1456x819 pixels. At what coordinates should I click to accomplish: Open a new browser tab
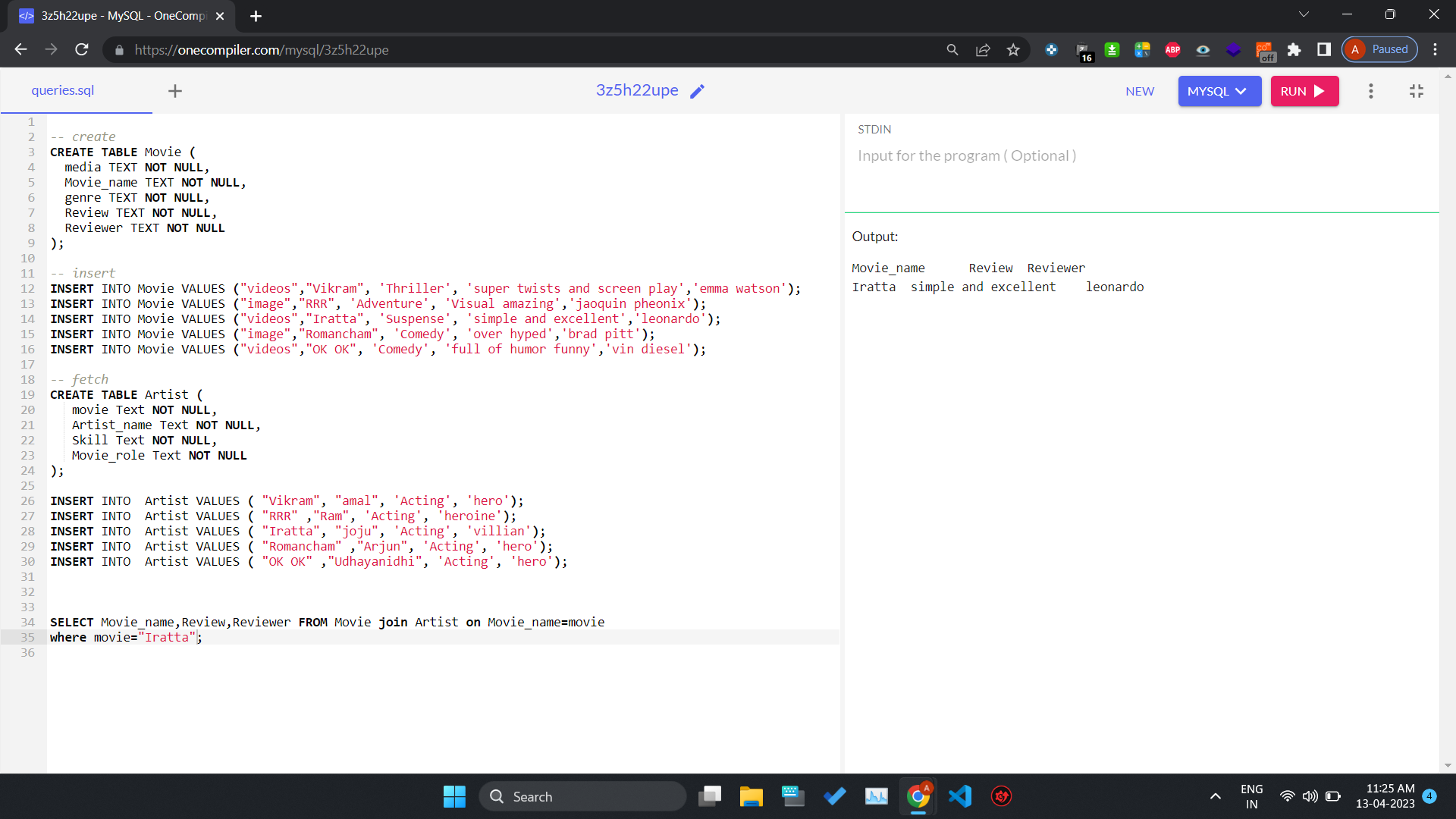click(256, 16)
